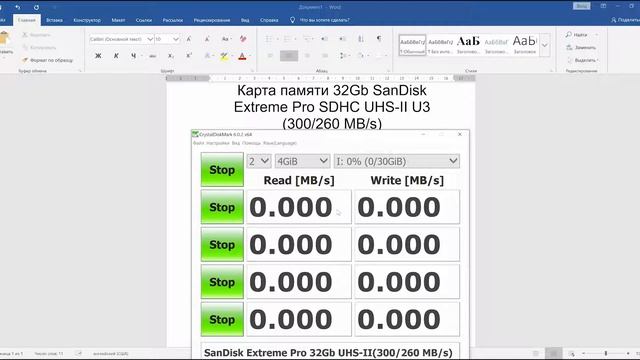The height and width of the screenshot is (360, 640).
Task: Clear all formatting with the eraser icon
Action: 243,39
